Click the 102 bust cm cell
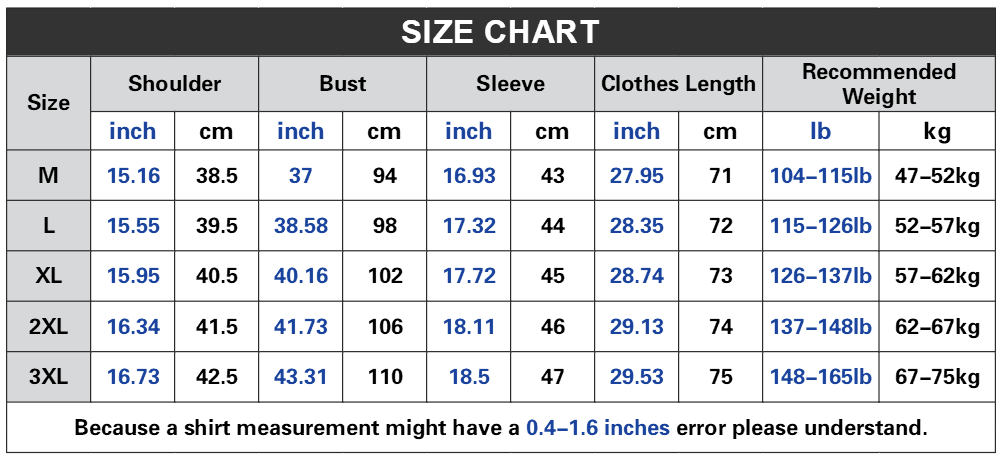This screenshot has height=465, width=1008. pos(385,276)
